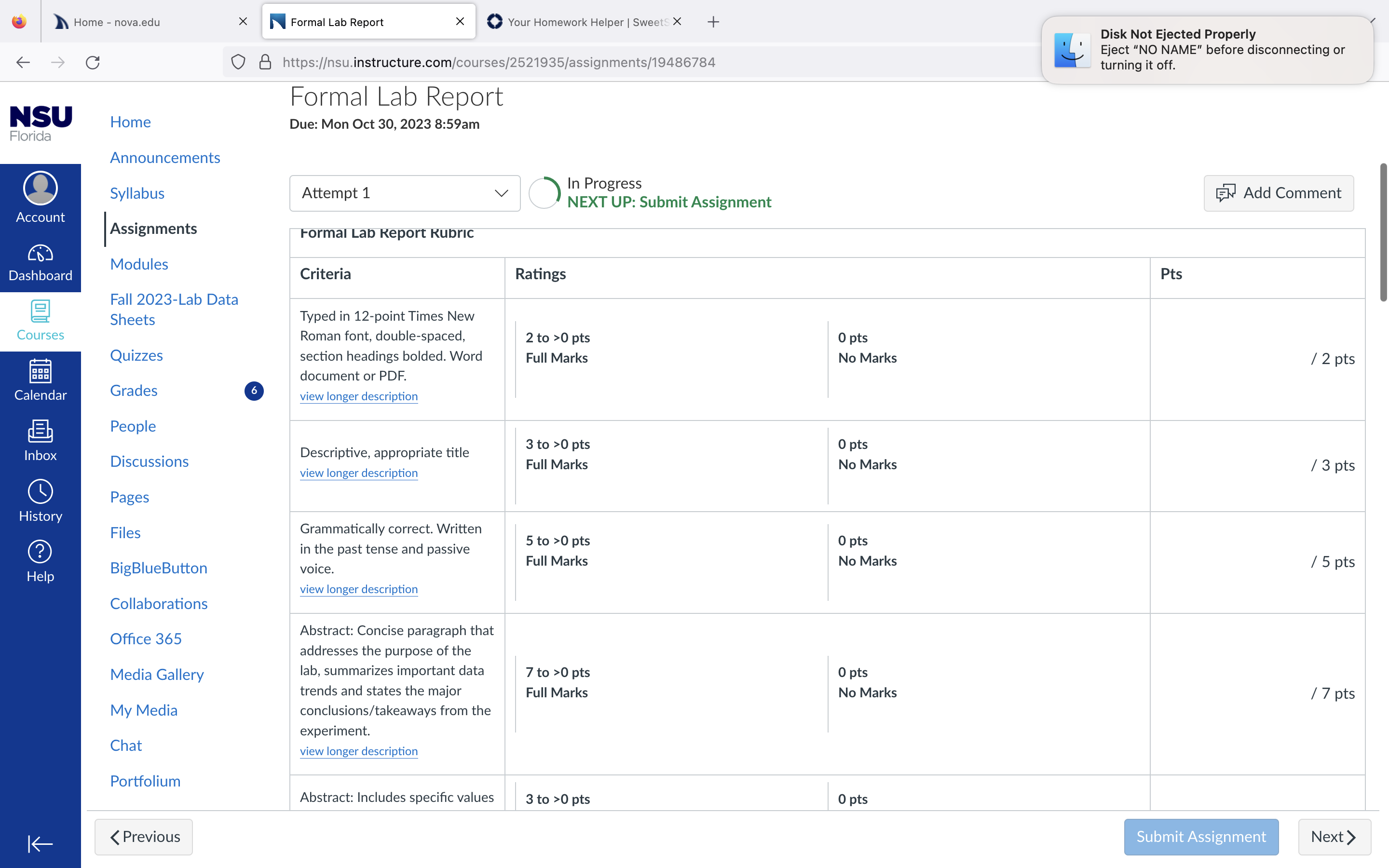Open the Inbox icon in global navigation
The image size is (1389, 868).
click(x=40, y=431)
